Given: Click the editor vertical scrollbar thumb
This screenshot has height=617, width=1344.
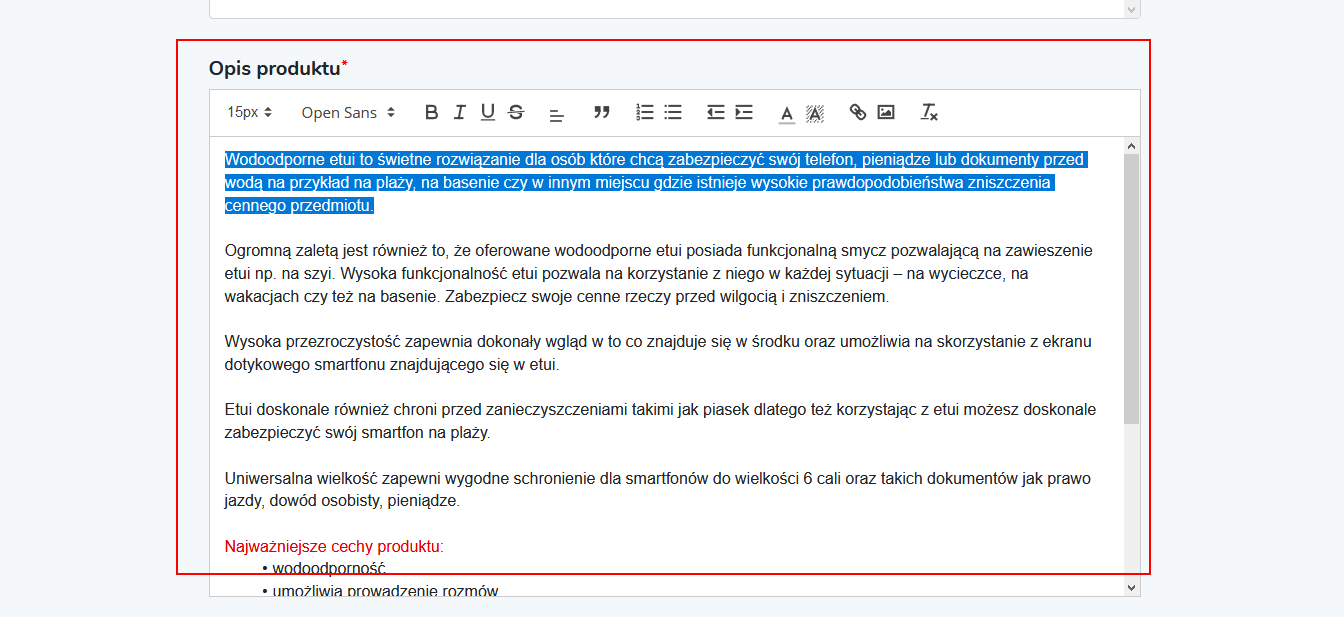Looking at the screenshot, I should (x=1132, y=288).
